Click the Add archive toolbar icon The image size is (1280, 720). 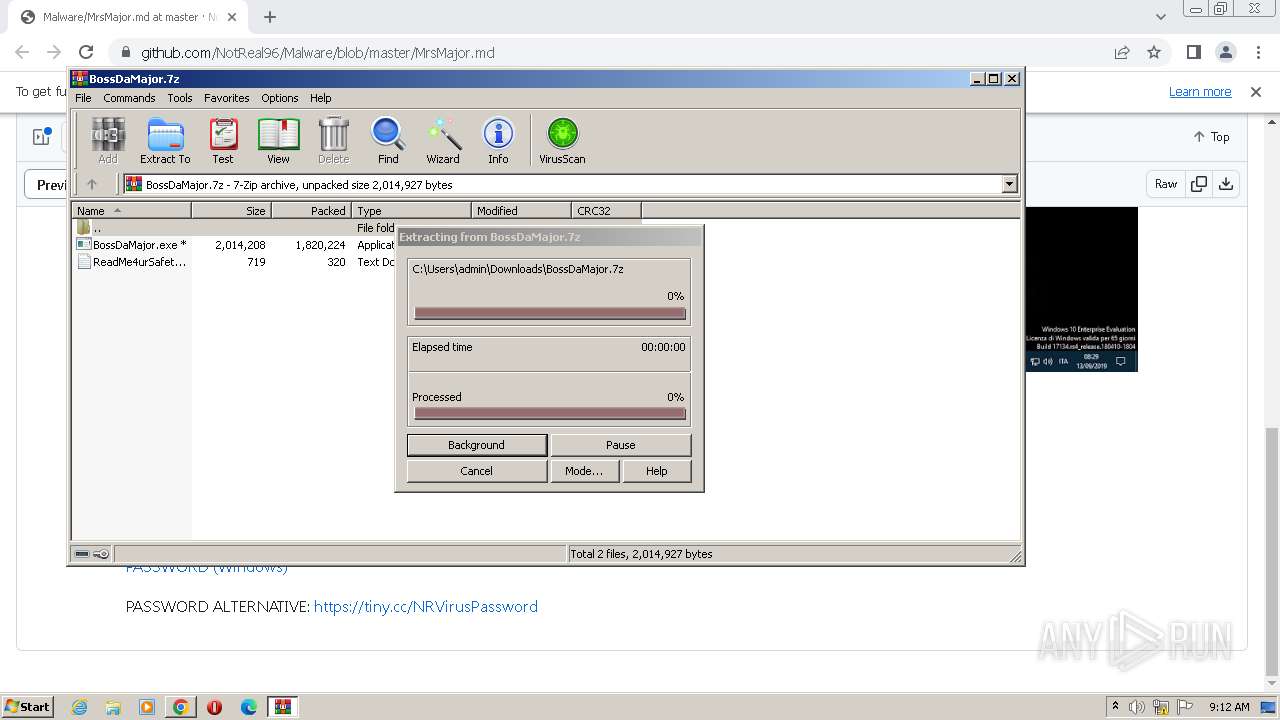pyautogui.click(x=108, y=140)
